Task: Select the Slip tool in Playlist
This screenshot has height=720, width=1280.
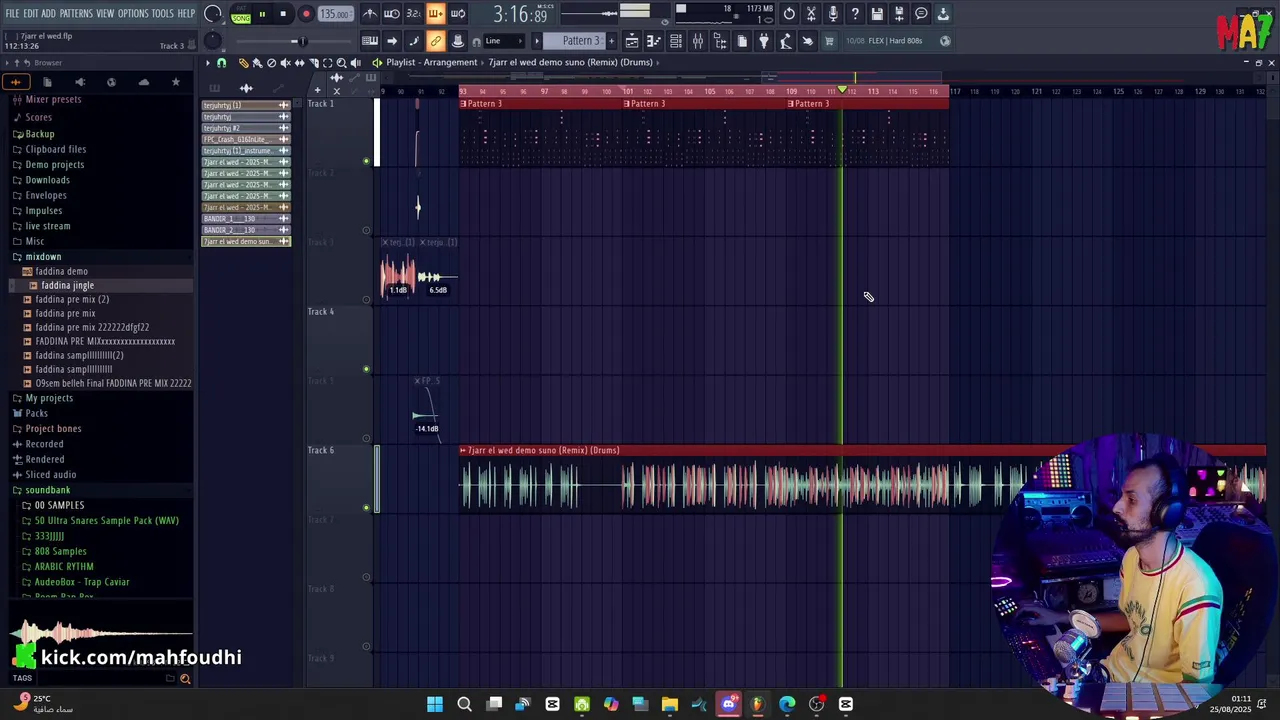Action: click(x=299, y=62)
